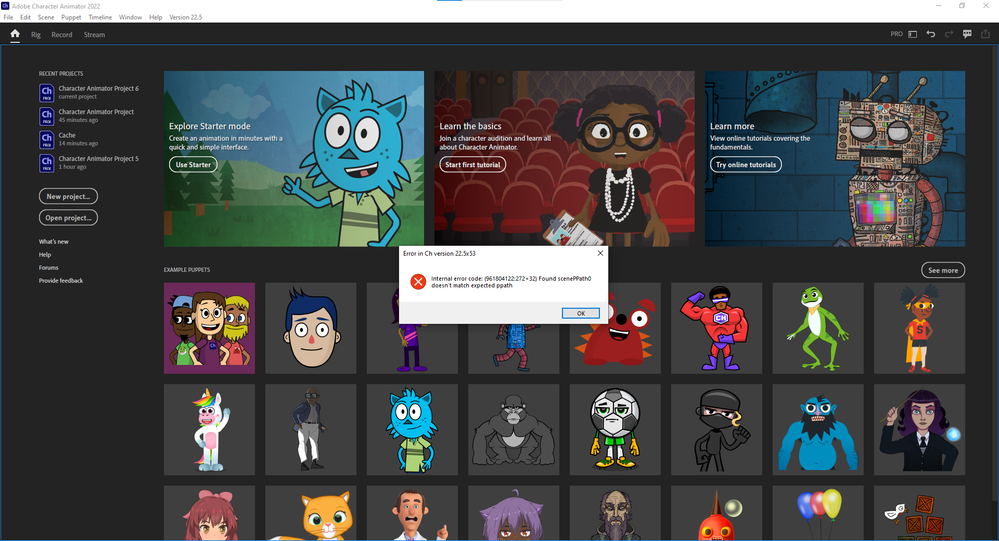Select the Character Animator Project 6 entry
999x541 pixels.
pos(89,92)
